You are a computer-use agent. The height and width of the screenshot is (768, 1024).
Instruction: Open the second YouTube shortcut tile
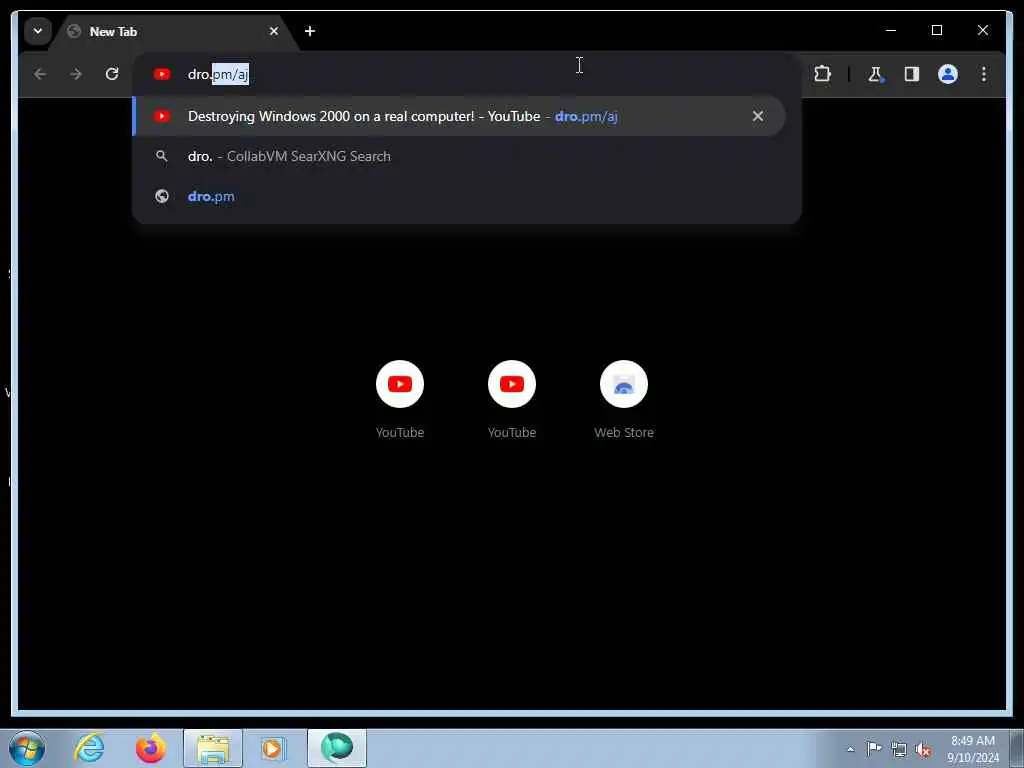[511, 399]
